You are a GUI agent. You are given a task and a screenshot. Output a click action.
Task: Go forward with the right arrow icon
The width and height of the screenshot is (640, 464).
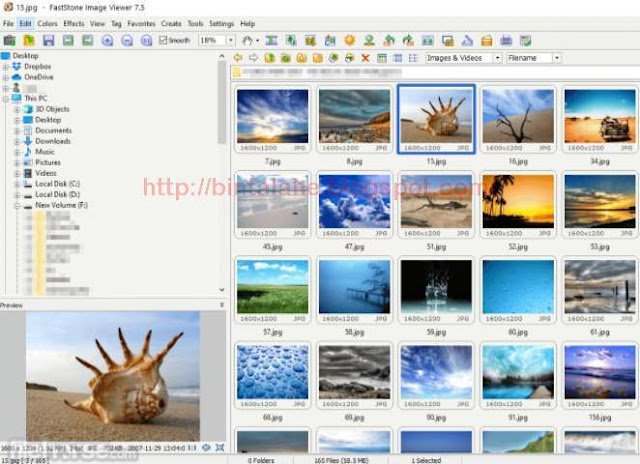tap(253, 58)
